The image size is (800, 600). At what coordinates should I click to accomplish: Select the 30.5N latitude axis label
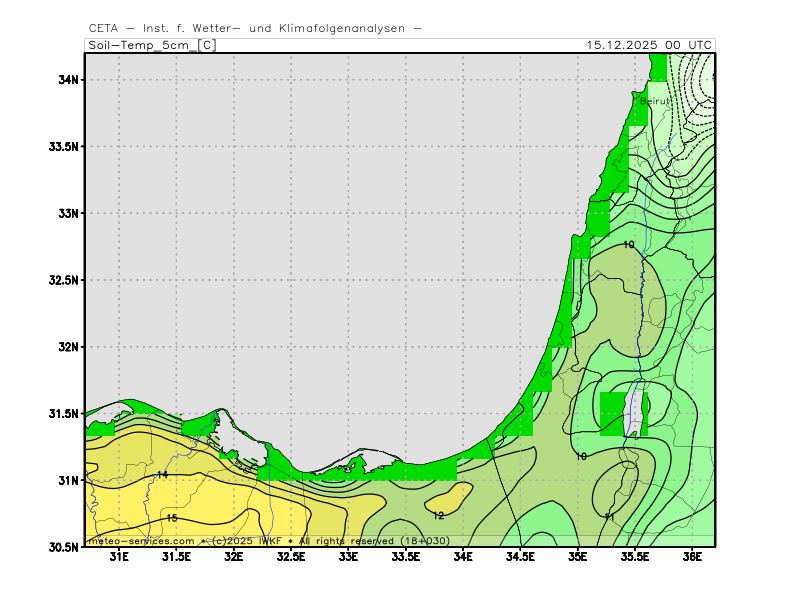pos(64,547)
